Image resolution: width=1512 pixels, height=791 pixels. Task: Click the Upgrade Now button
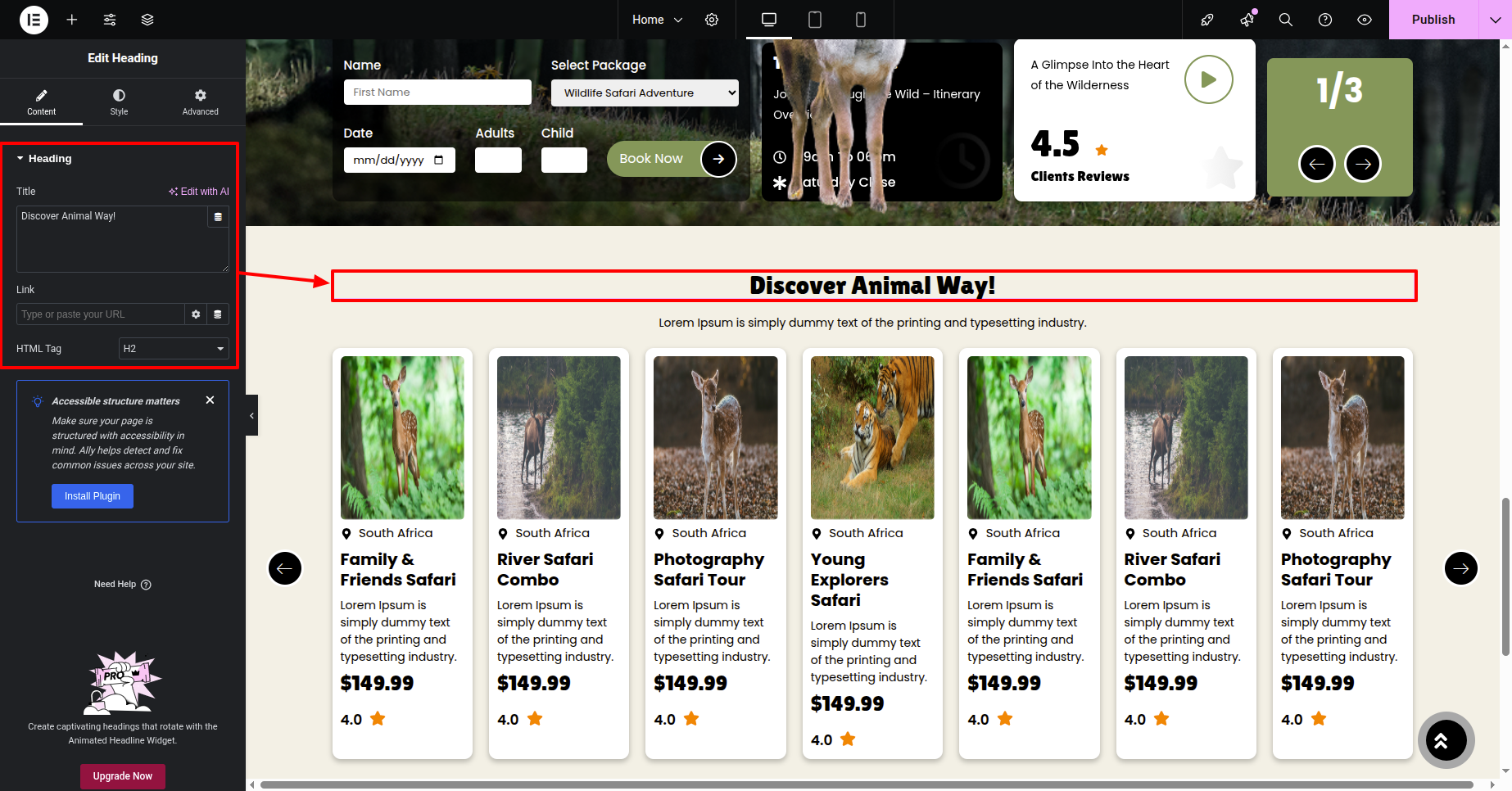pyautogui.click(x=123, y=776)
